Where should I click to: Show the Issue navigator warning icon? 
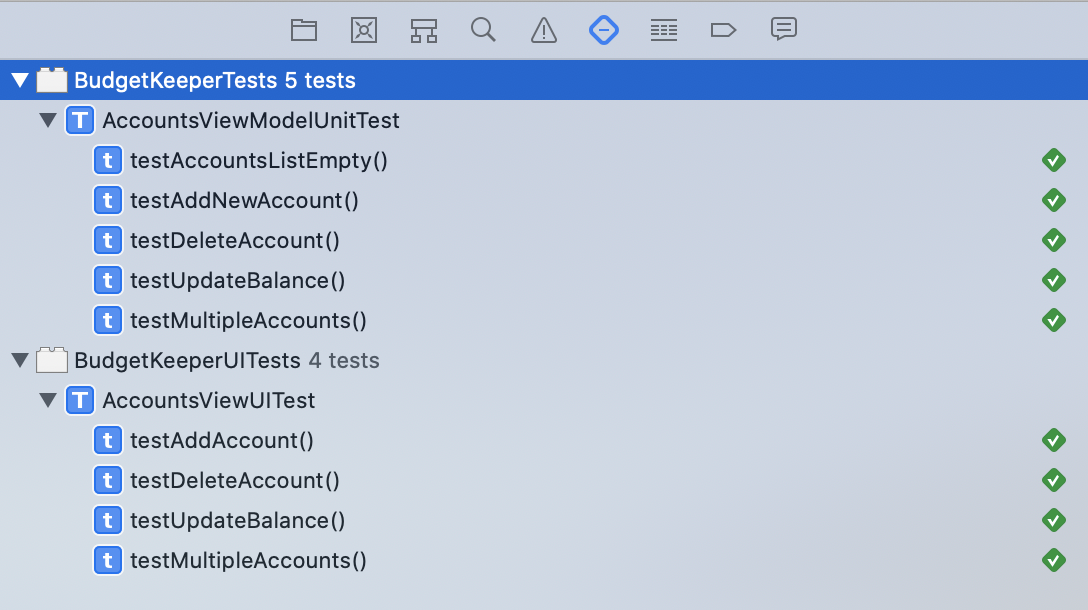coord(544,30)
